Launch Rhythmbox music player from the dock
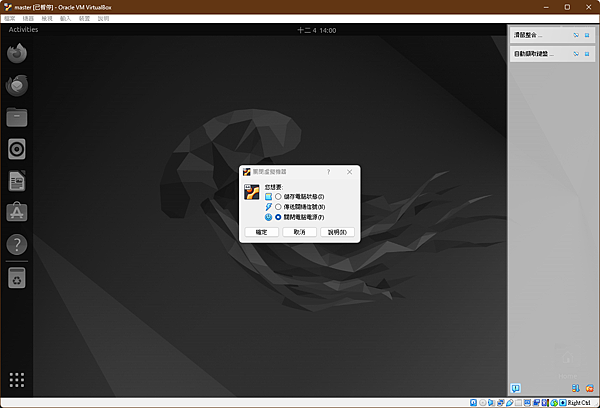The width and height of the screenshot is (600, 408). [x=17, y=149]
